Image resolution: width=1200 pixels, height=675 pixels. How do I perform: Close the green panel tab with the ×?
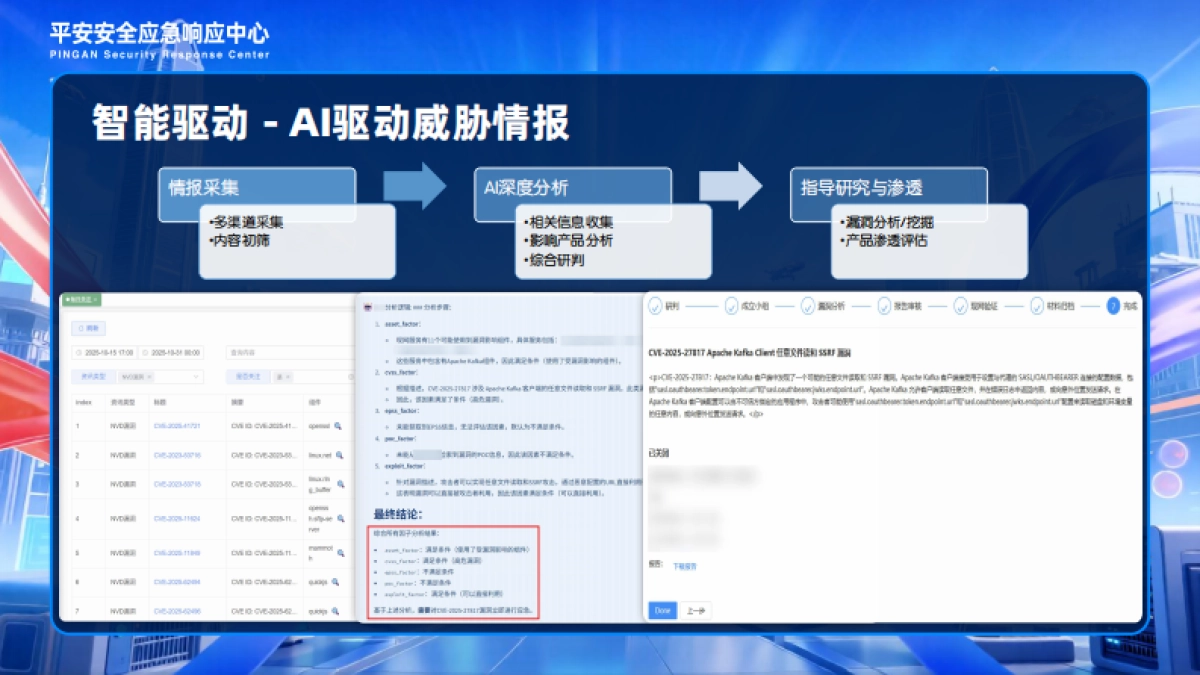[96, 301]
